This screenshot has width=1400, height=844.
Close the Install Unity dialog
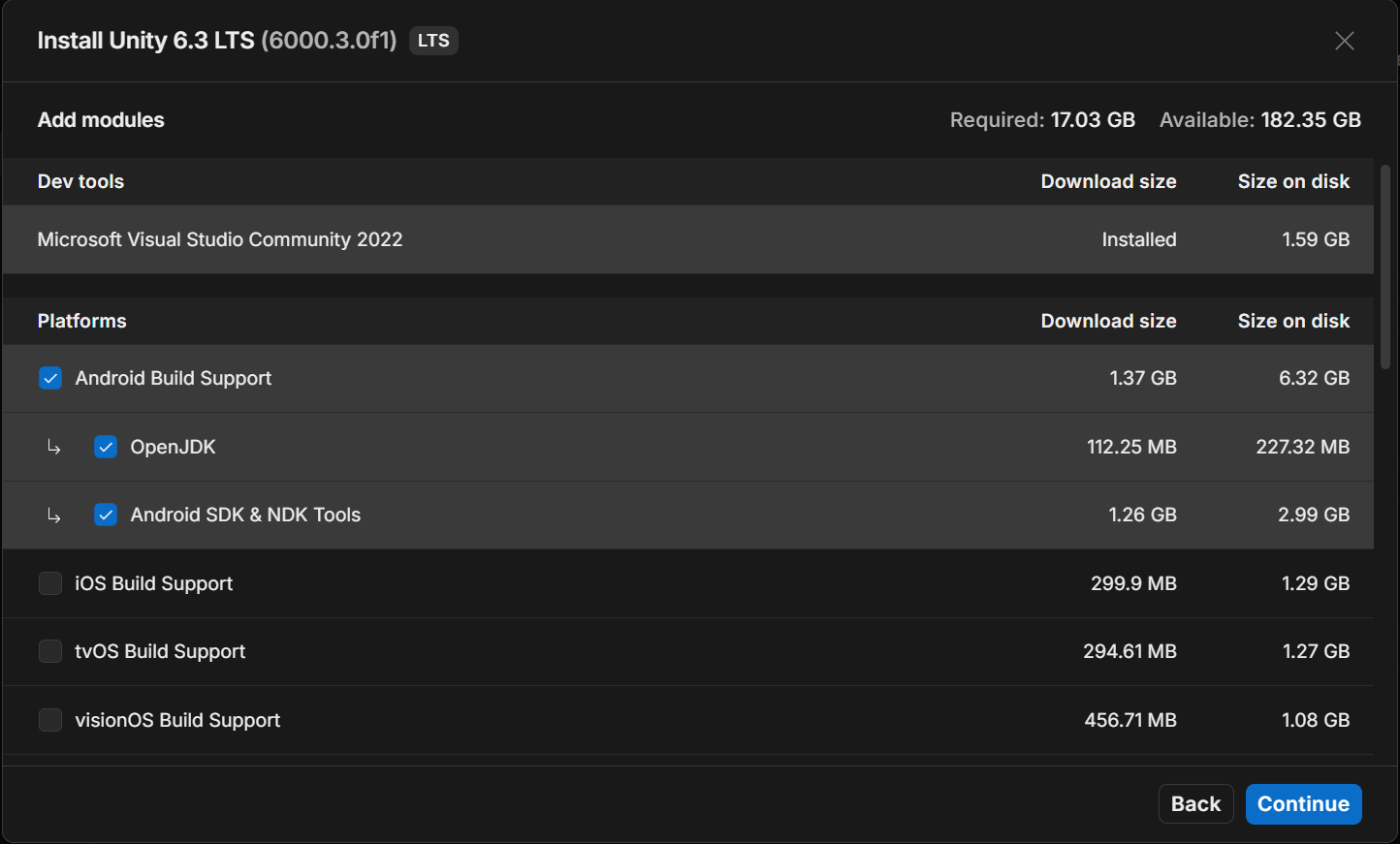point(1344,41)
